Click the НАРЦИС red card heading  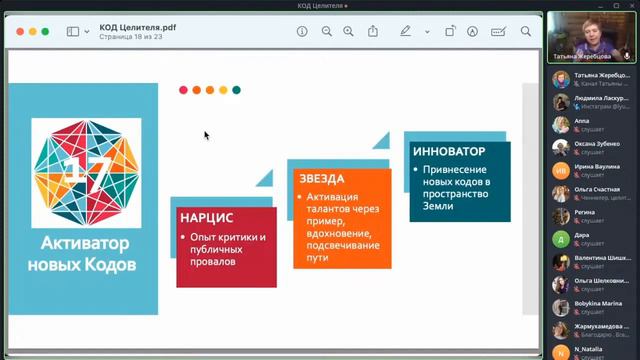tap(207, 218)
